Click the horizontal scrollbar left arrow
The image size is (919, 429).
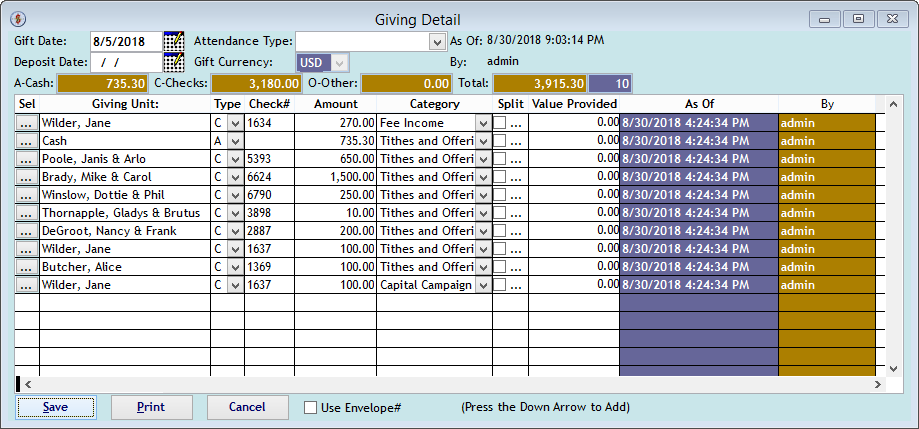[28, 384]
